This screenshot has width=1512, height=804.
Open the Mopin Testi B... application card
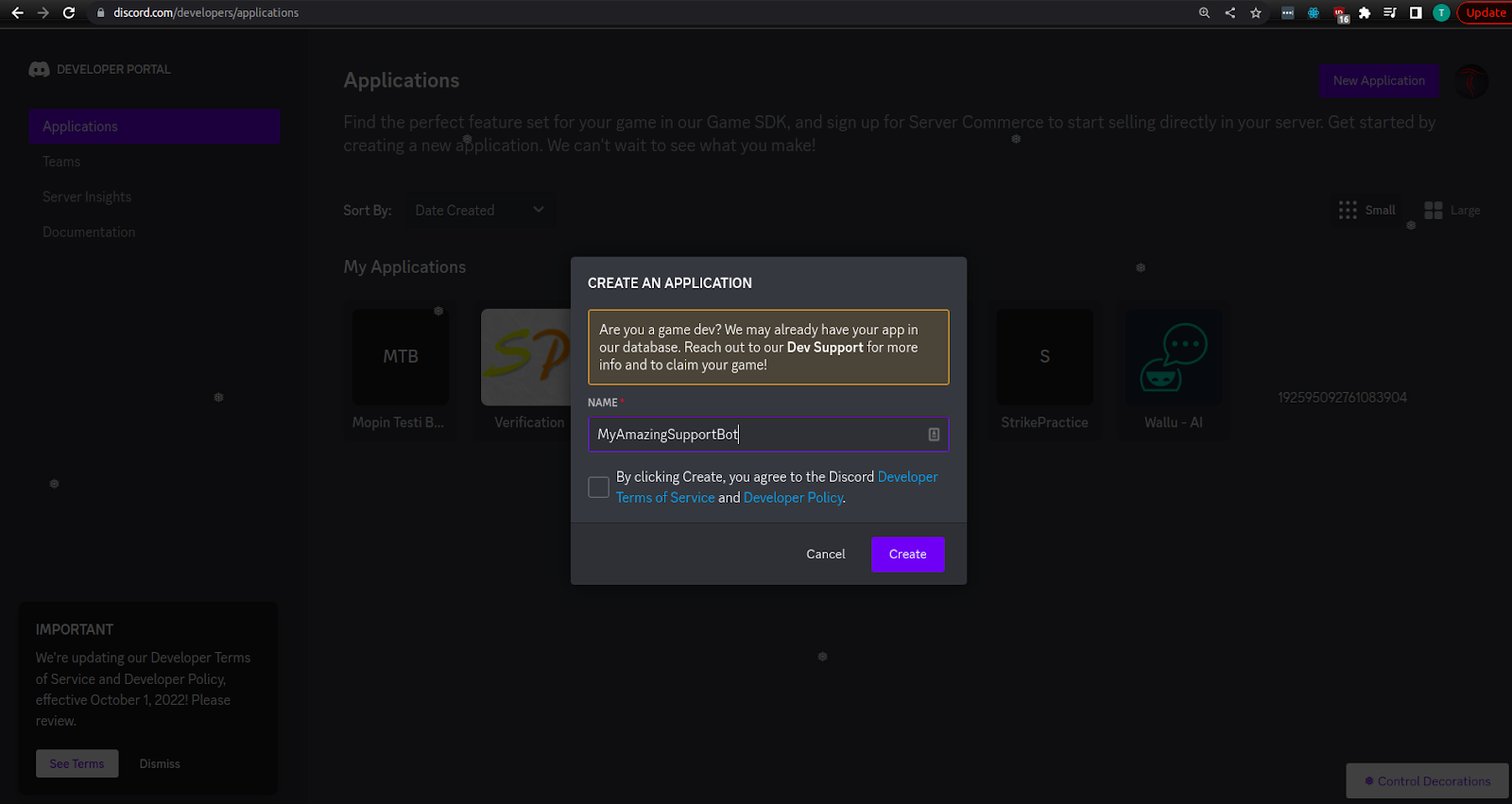point(400,370)
